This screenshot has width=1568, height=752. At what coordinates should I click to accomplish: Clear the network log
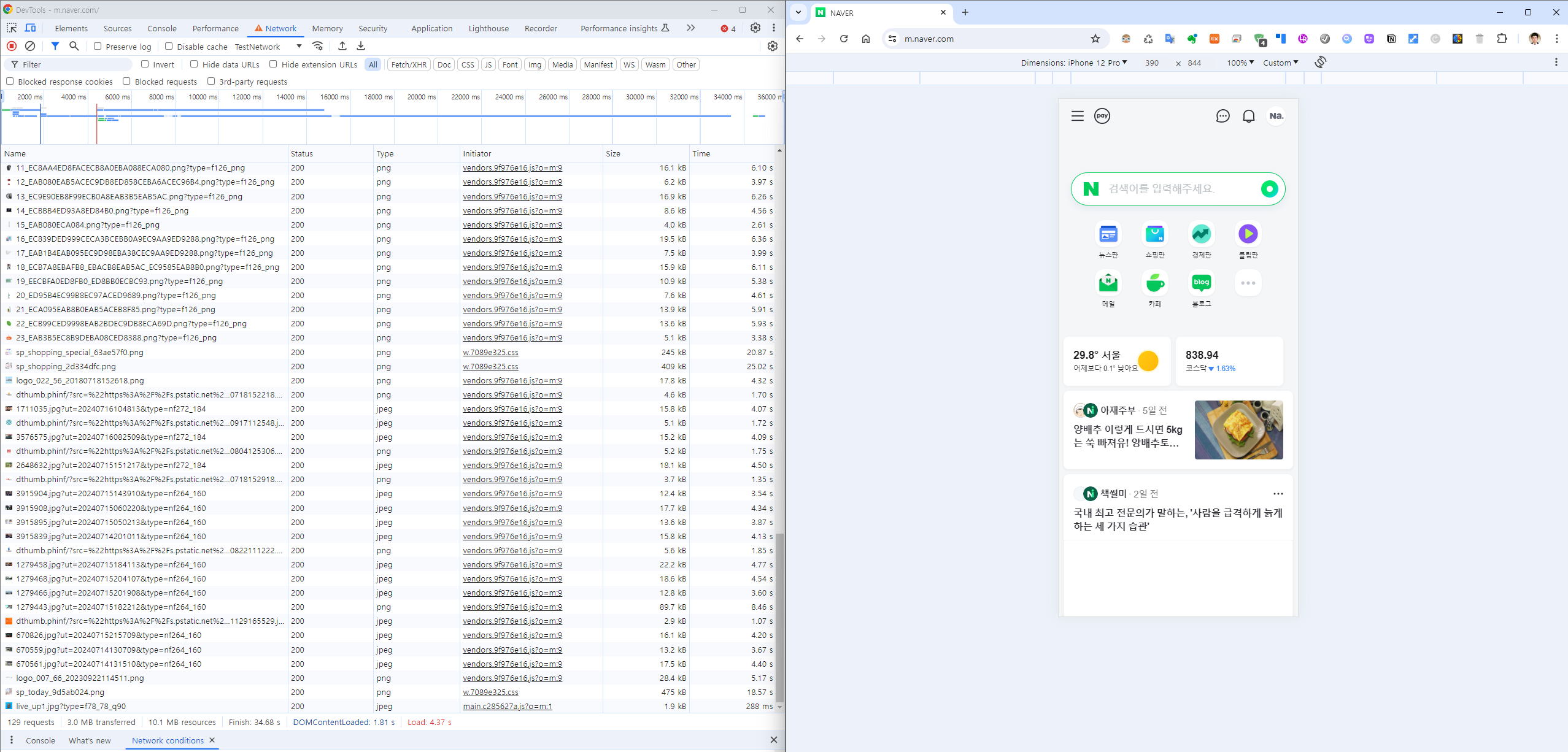29,46
